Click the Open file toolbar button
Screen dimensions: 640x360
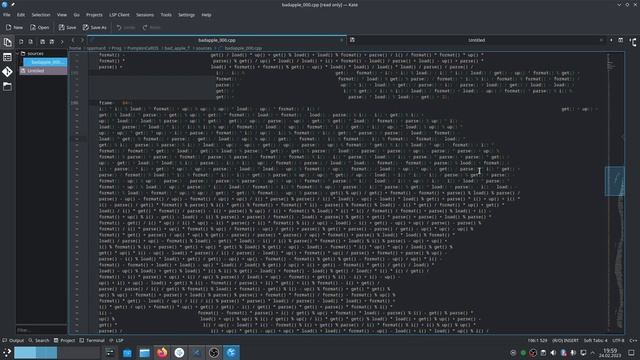pos(40,27)
